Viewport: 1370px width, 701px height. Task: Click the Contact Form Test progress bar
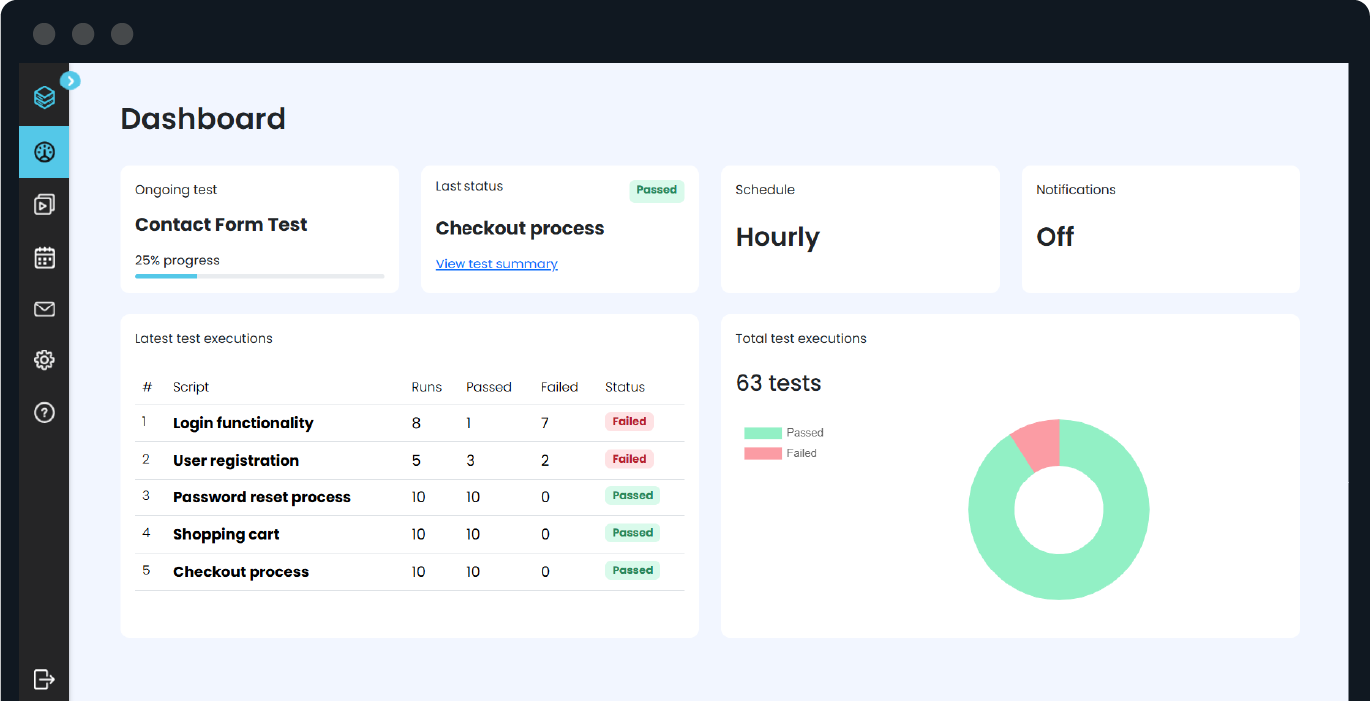(x=259, y=276)
